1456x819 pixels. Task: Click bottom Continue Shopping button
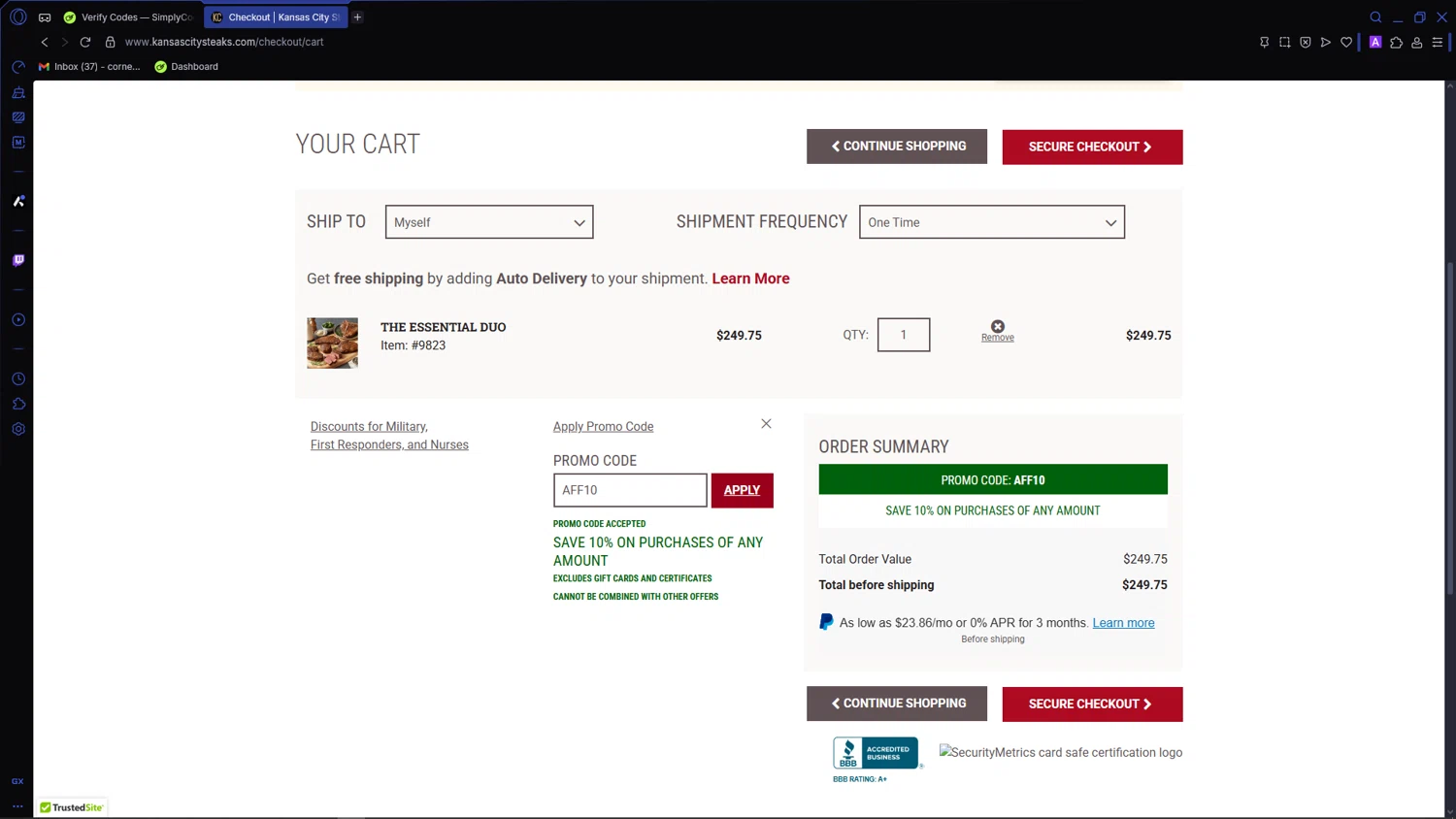click(897, 704)
